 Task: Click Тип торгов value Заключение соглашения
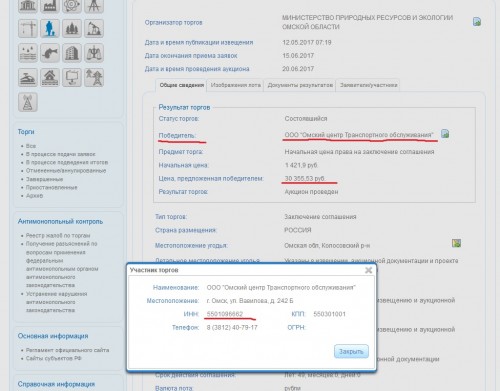(x=320, y=217)
